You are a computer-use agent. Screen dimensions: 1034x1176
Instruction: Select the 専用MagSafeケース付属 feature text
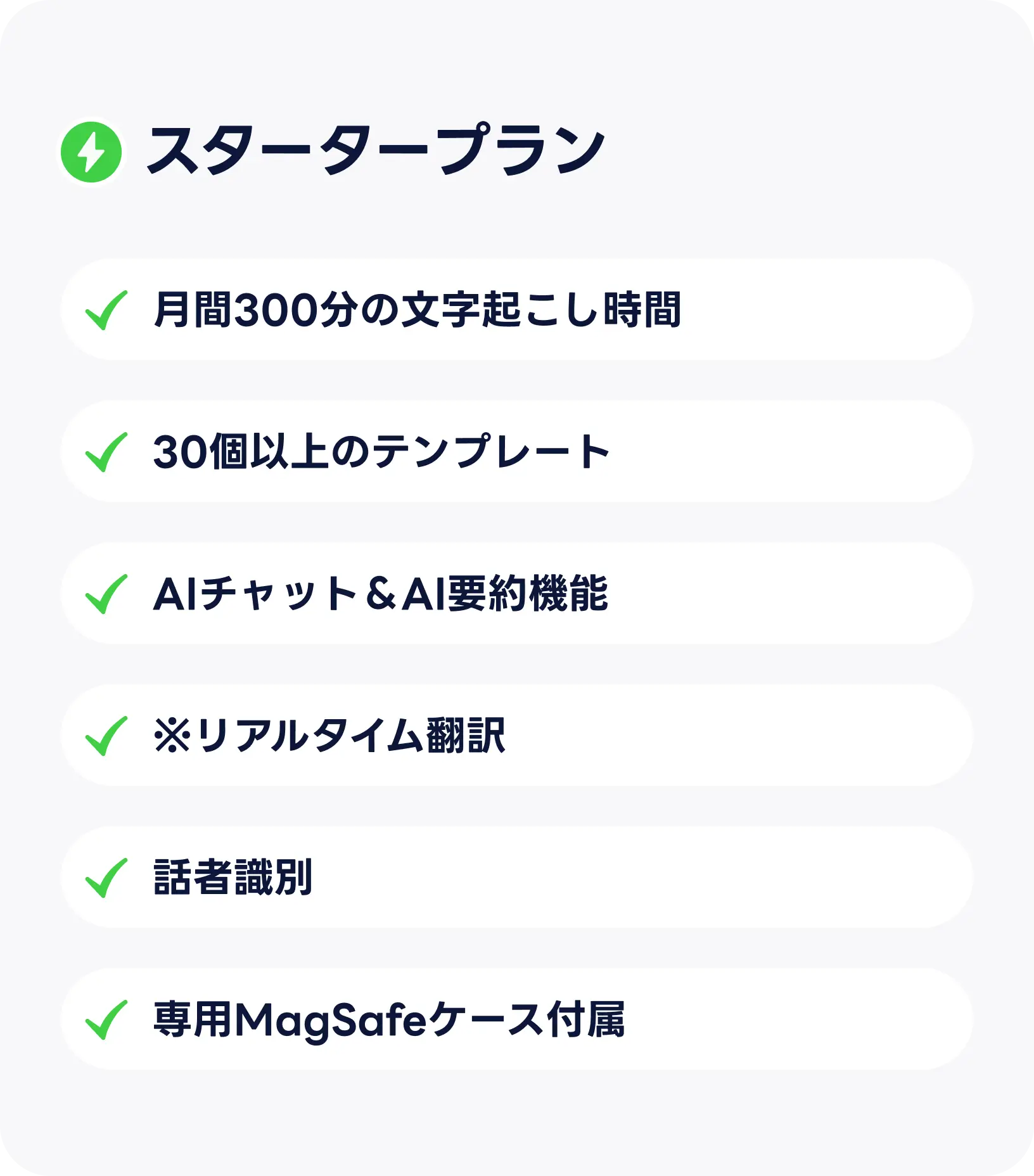point(388,1019)
